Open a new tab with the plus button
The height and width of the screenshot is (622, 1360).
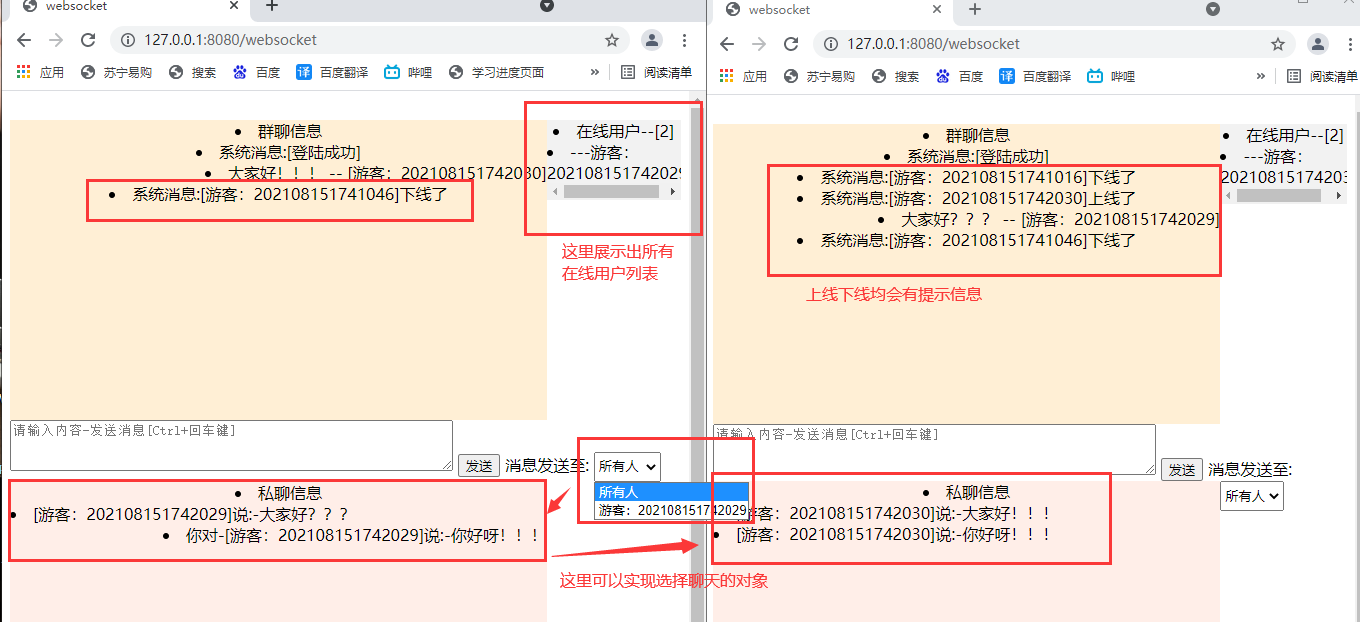pyautogui.click(x=270, y=8)
